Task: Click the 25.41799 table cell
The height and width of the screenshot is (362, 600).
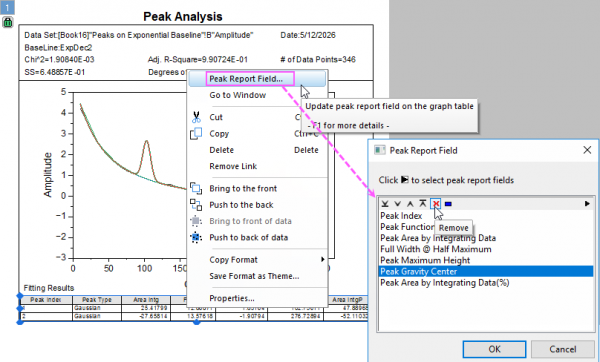Action: [146, 308]
